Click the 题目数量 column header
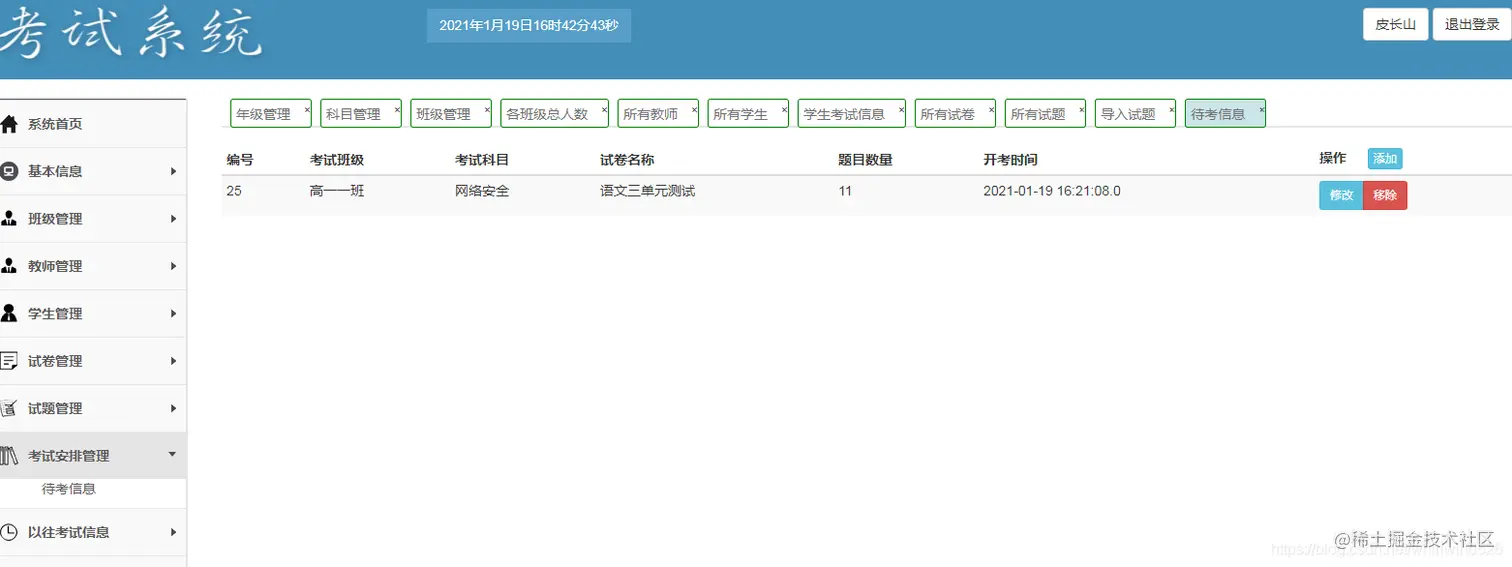The height and width of the screenshot is (567, 1512). [865, 159]
